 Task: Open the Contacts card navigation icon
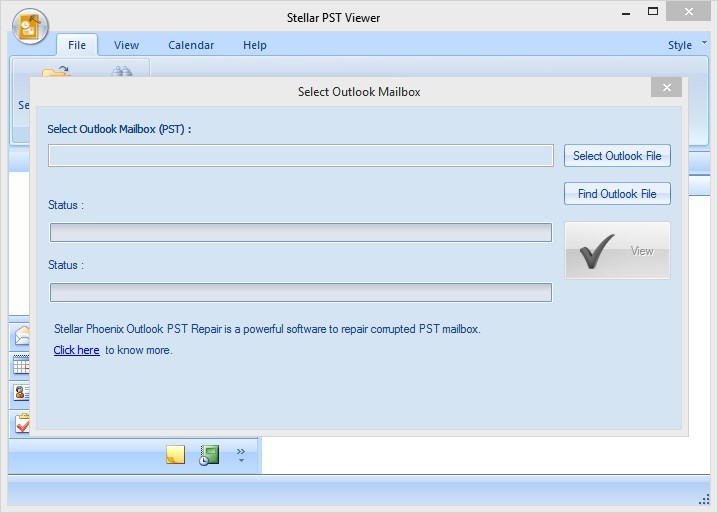click(22, 393)
